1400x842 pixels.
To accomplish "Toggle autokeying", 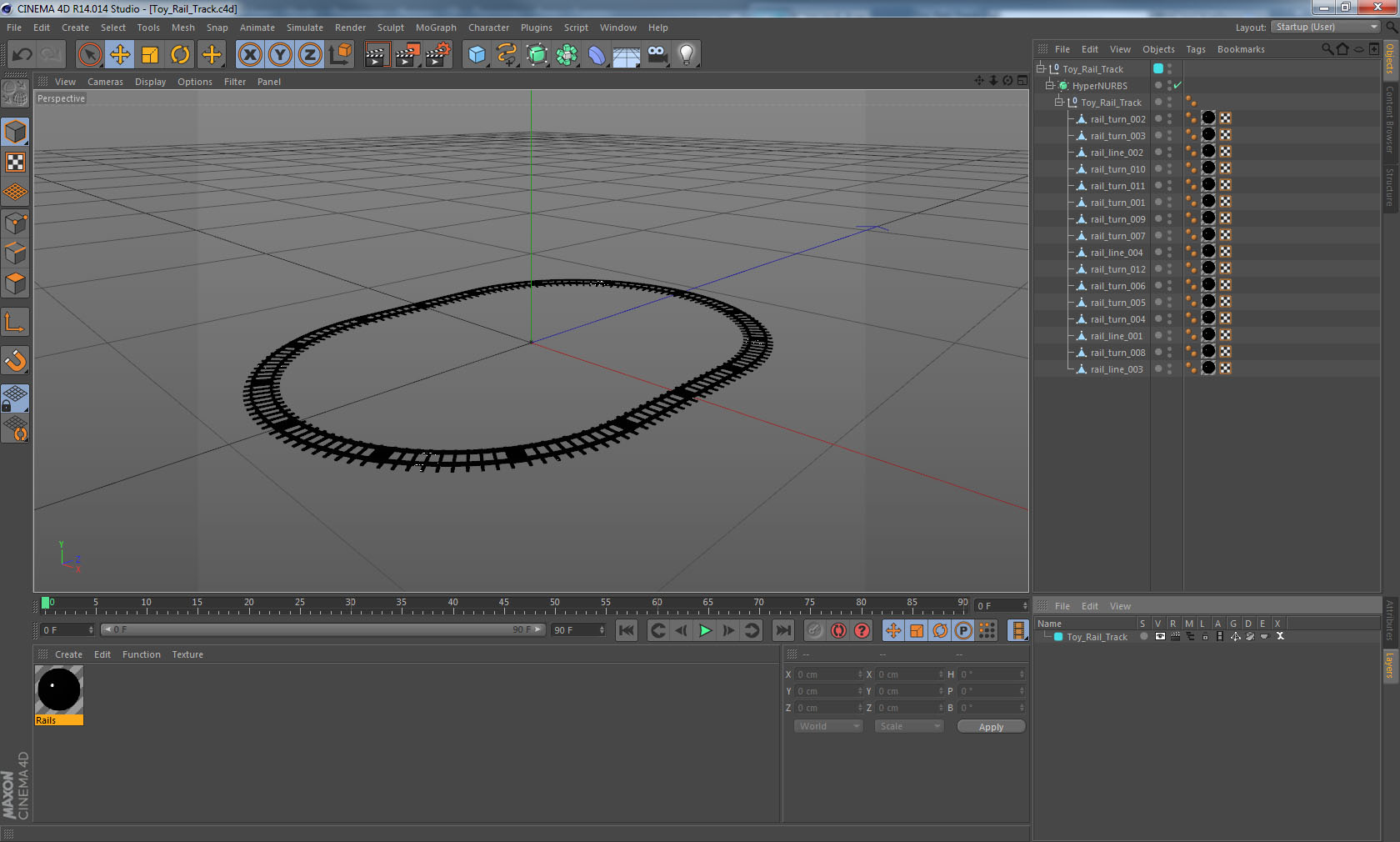I will (x=838, y=630).
